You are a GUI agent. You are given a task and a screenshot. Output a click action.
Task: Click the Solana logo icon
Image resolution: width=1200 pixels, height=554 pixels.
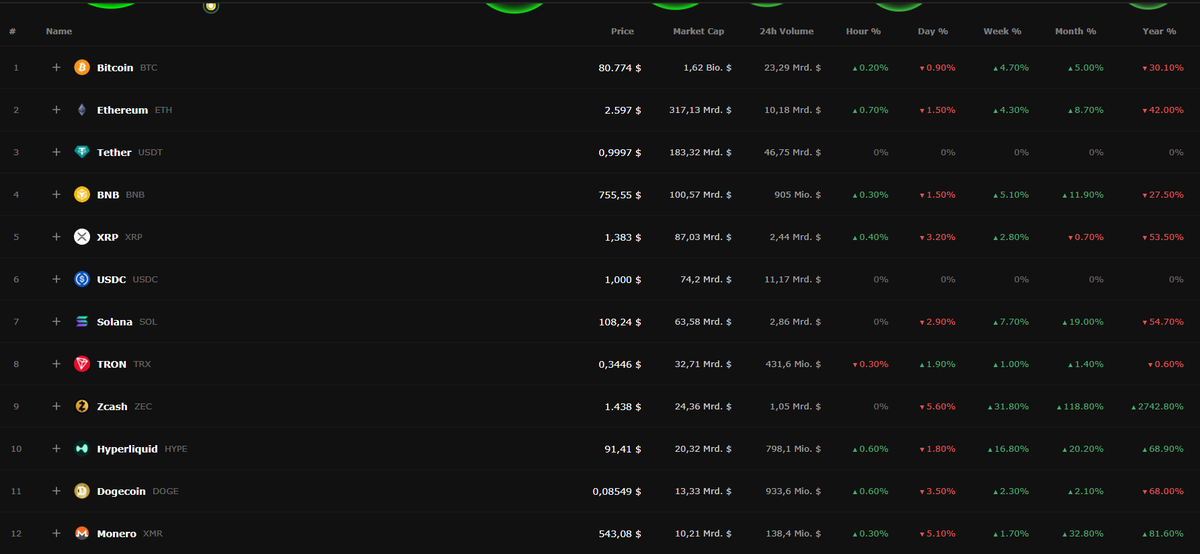[82, 322]
